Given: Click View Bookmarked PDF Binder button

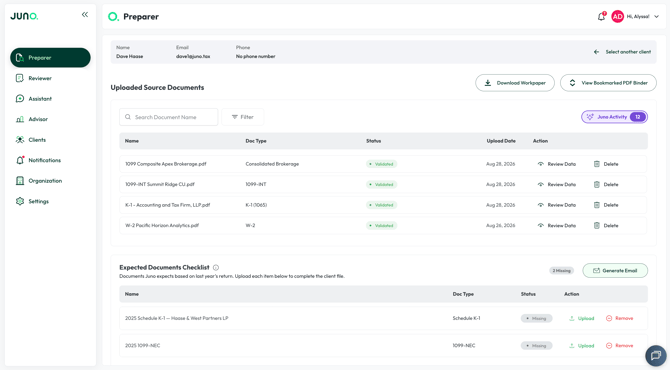Looking at the screenshot, I should tap(608, 83).
